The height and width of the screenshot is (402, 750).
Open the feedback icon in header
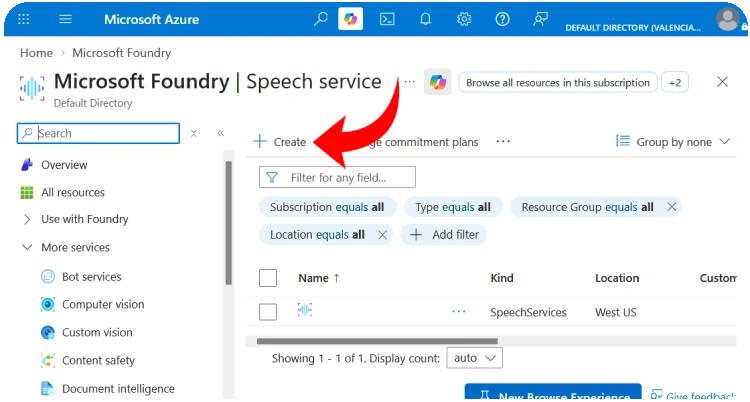tap(540, 19)
